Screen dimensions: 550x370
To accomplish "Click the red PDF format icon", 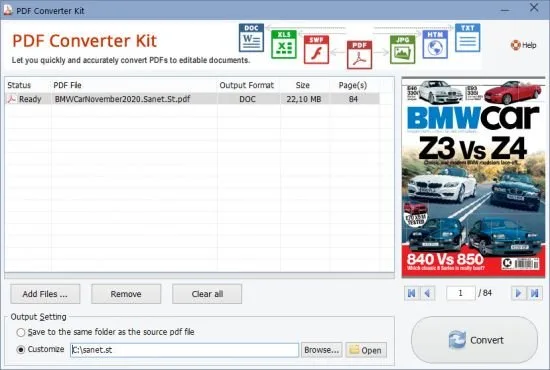I will (359, 55).
